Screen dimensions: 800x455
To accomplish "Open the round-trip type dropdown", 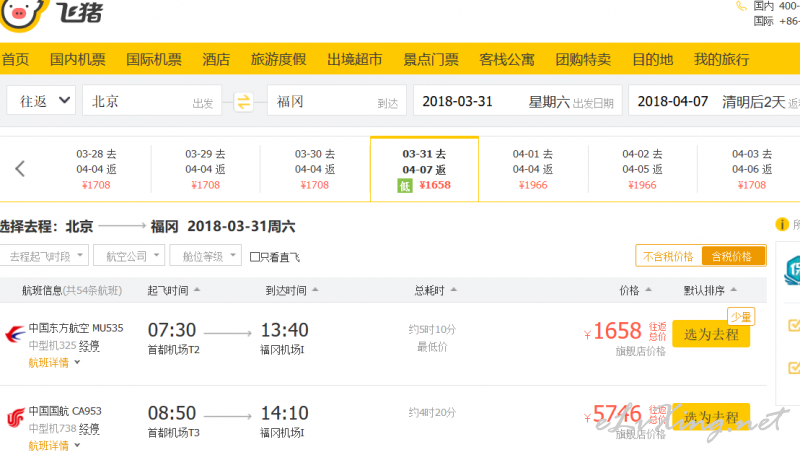I will [x=41, y=100].
